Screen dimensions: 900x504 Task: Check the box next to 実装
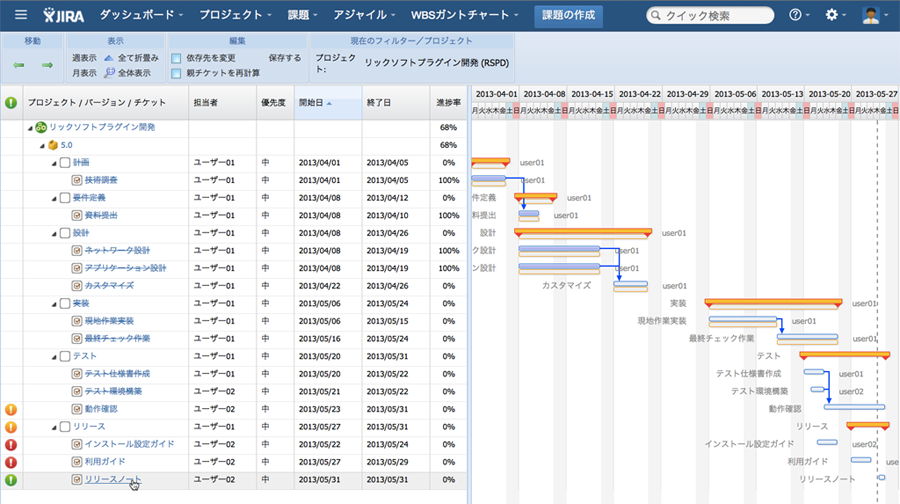click(65, 304)
